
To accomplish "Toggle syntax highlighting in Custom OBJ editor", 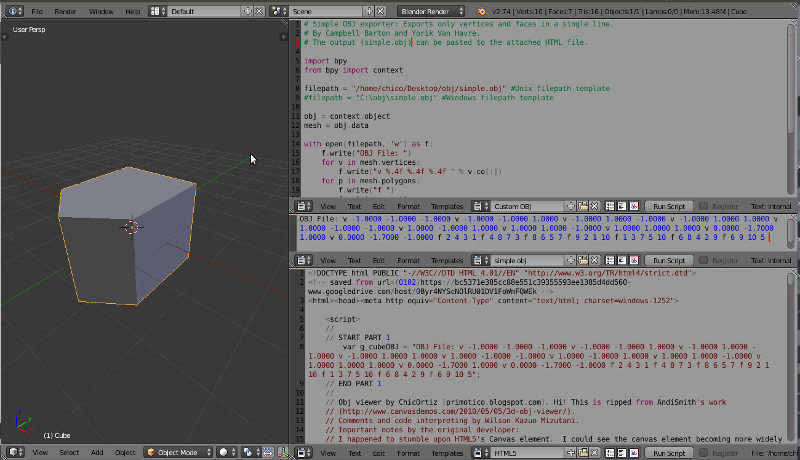I will pyautogui.click(x=634, y=206).
